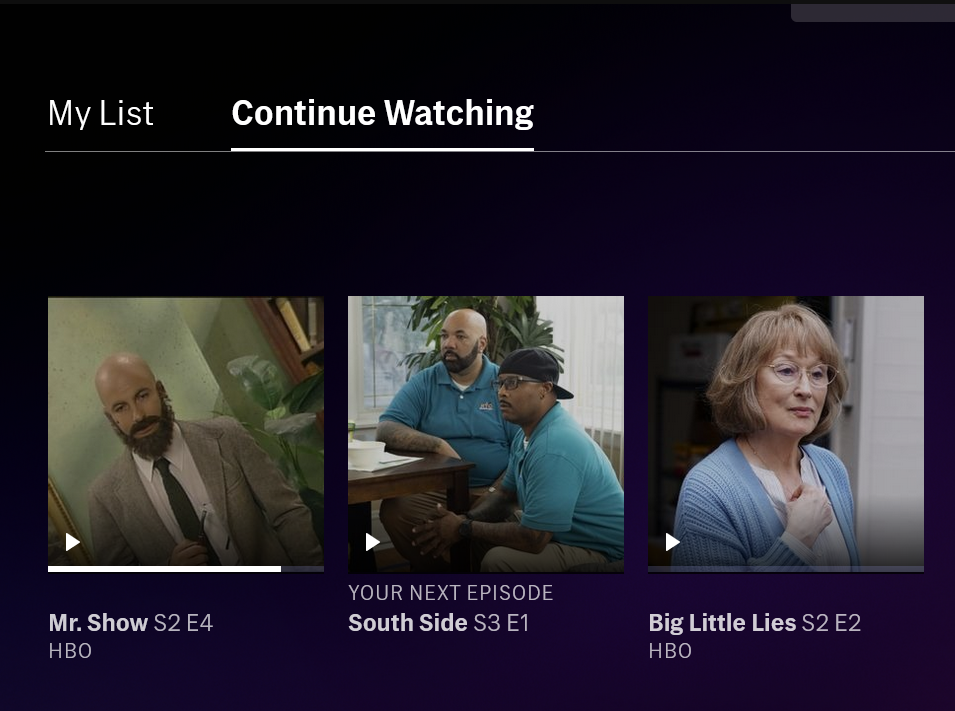Viewport: 955px width, 711px height.
Task: Switch to the My List tab
Action: point(100,113)
